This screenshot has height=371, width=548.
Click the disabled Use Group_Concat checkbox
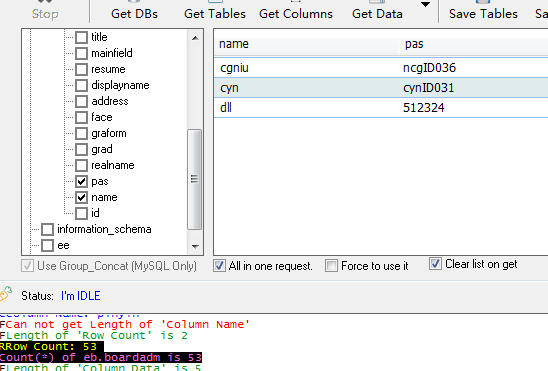click(x=27, y=266)
